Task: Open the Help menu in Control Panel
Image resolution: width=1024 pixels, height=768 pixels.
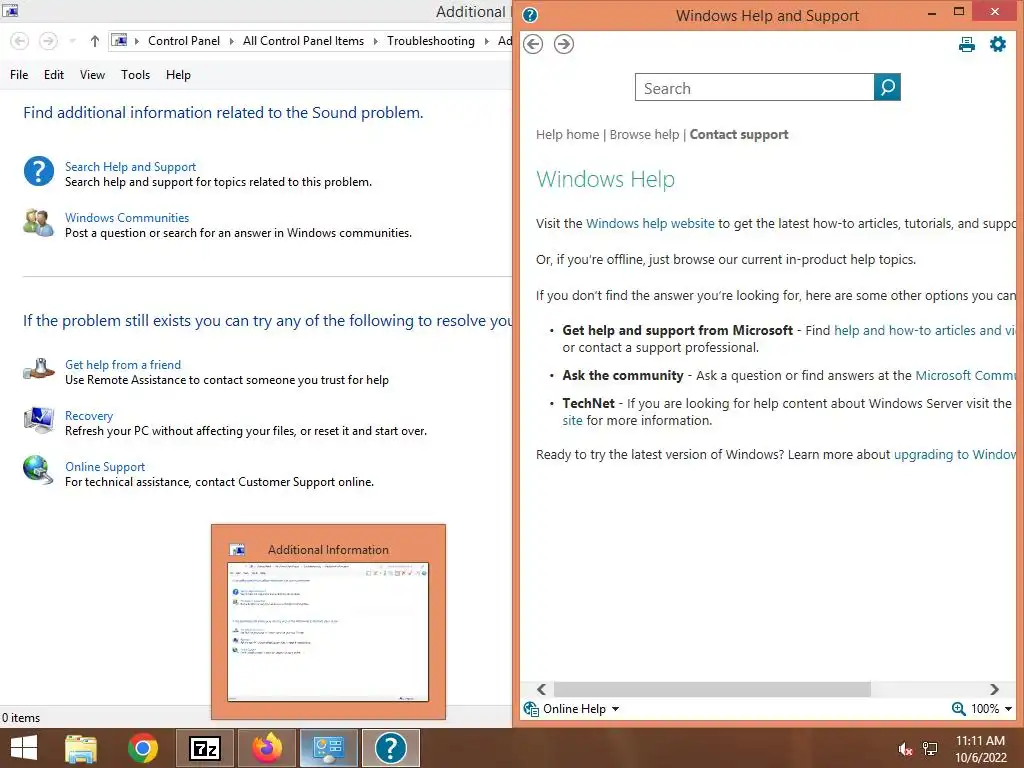Action: pos(178,75)
